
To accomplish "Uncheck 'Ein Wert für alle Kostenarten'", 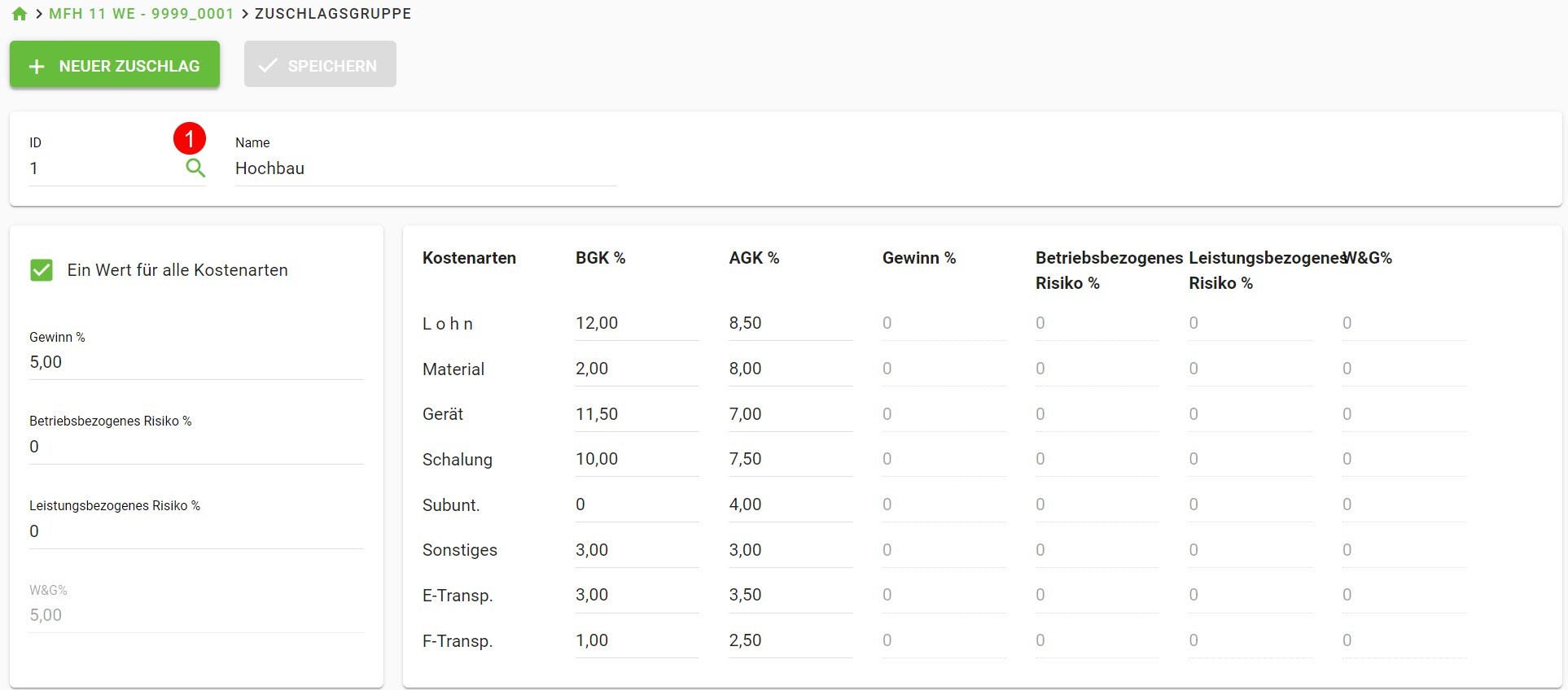I will [x=42, y=270].
